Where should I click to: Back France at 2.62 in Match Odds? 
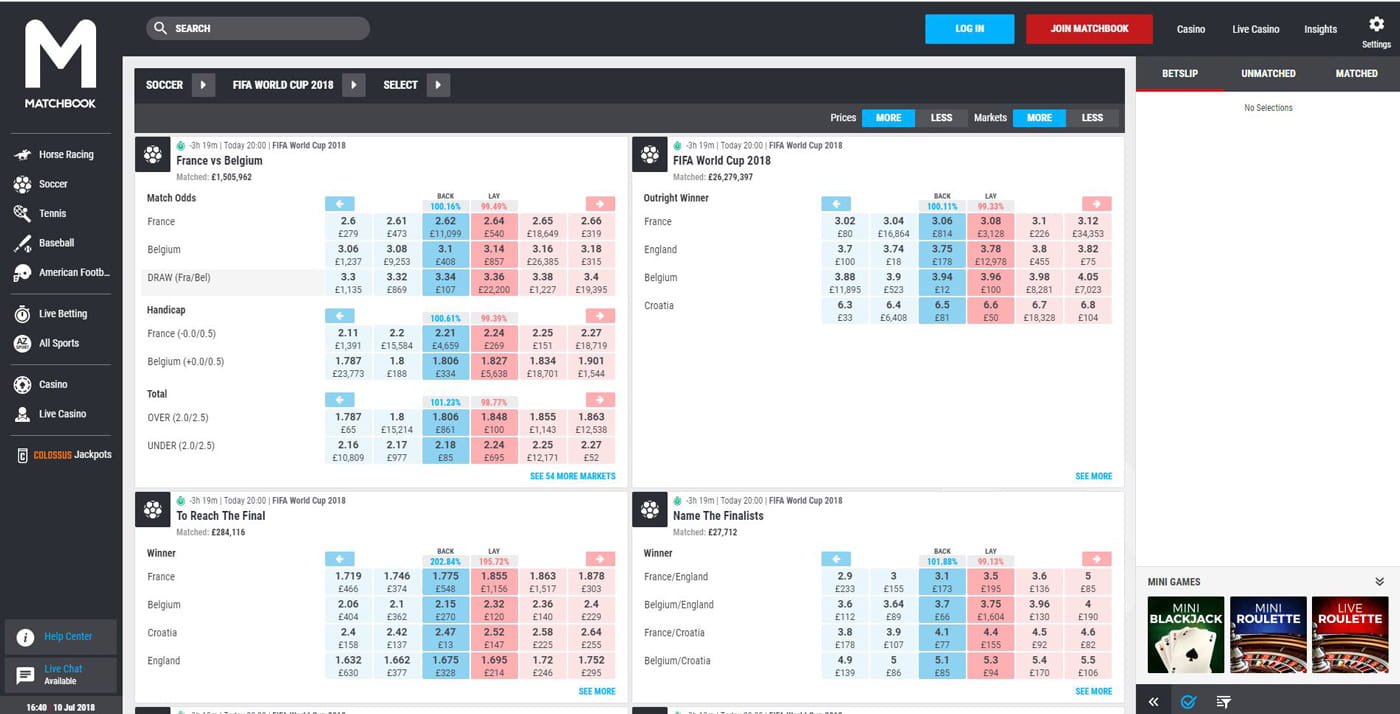[446, 227]
